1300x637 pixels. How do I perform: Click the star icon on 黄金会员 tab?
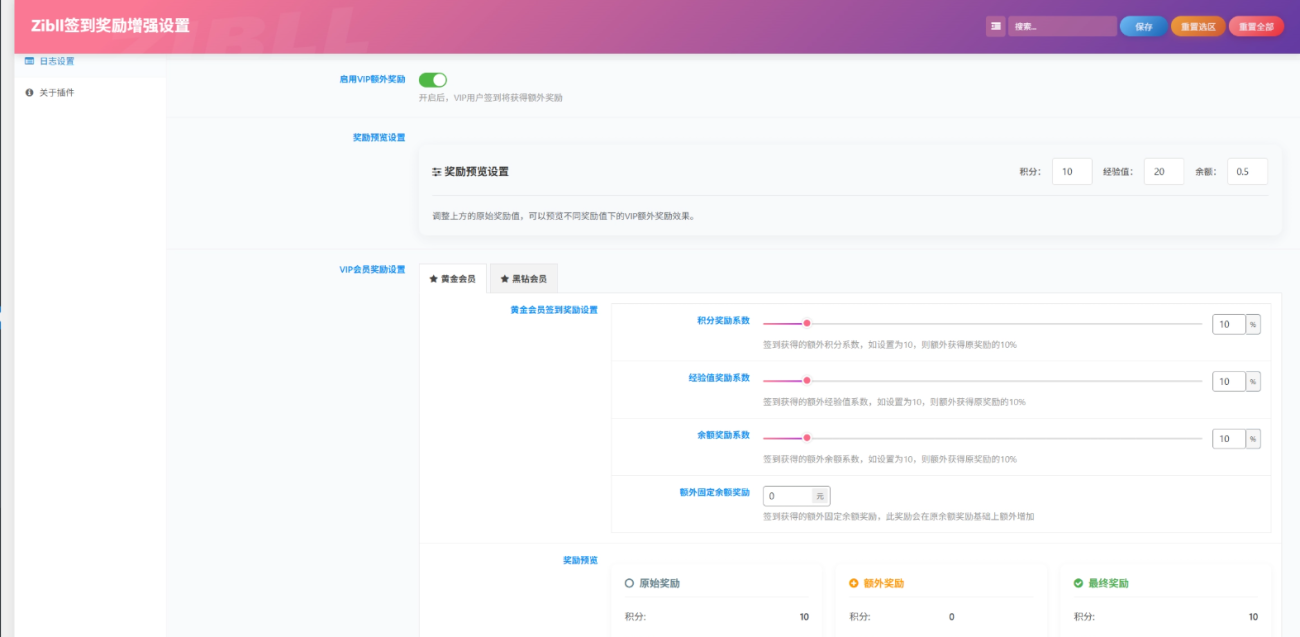[x=433, y=279]
